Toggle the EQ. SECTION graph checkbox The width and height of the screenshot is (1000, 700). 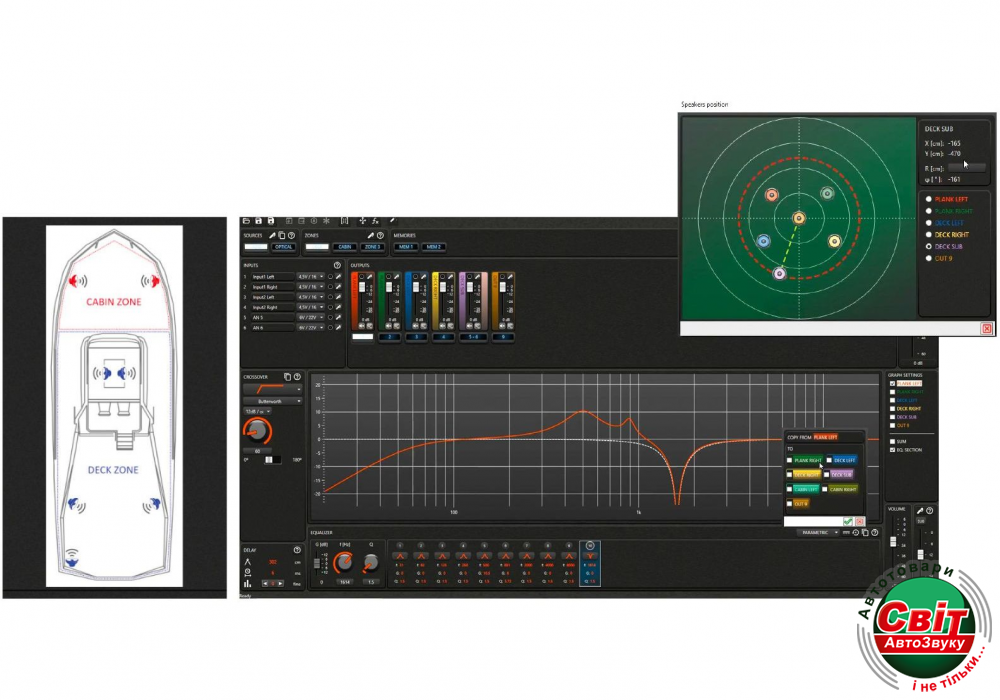pos(892,450)
